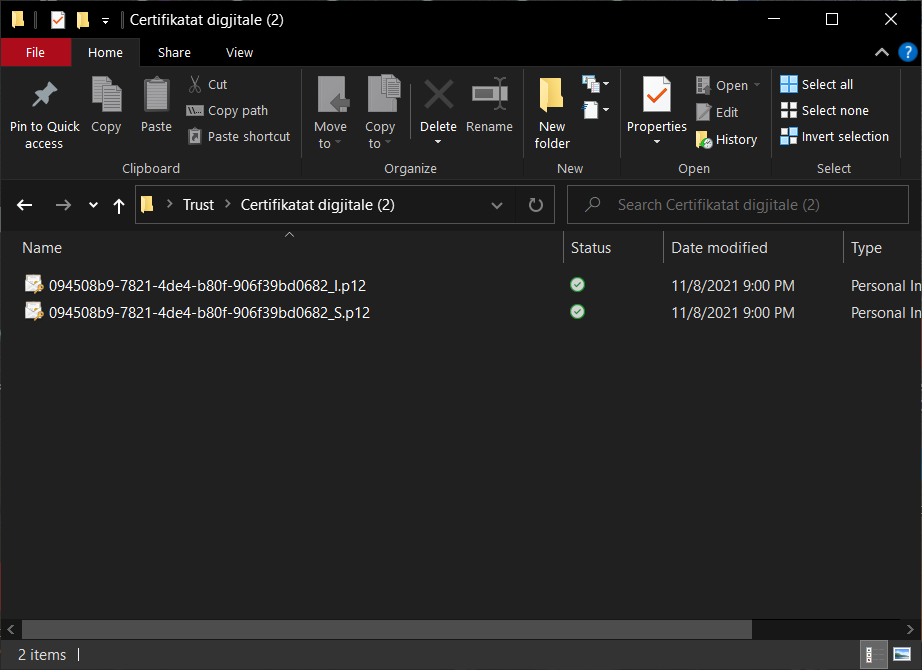This screenshot has width=922, height=670.
Task: Click the Delete X icon
Action: pyautogui.click(x=439, y=94)
